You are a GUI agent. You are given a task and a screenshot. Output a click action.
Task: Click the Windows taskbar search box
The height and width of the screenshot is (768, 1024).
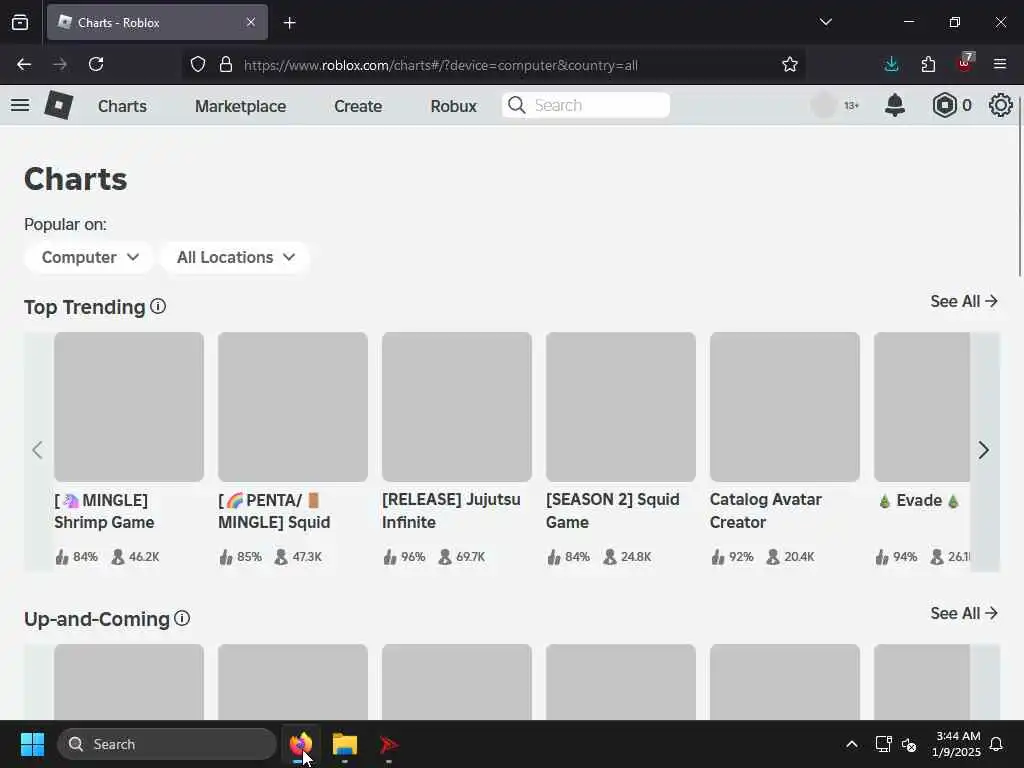[167, 744]
